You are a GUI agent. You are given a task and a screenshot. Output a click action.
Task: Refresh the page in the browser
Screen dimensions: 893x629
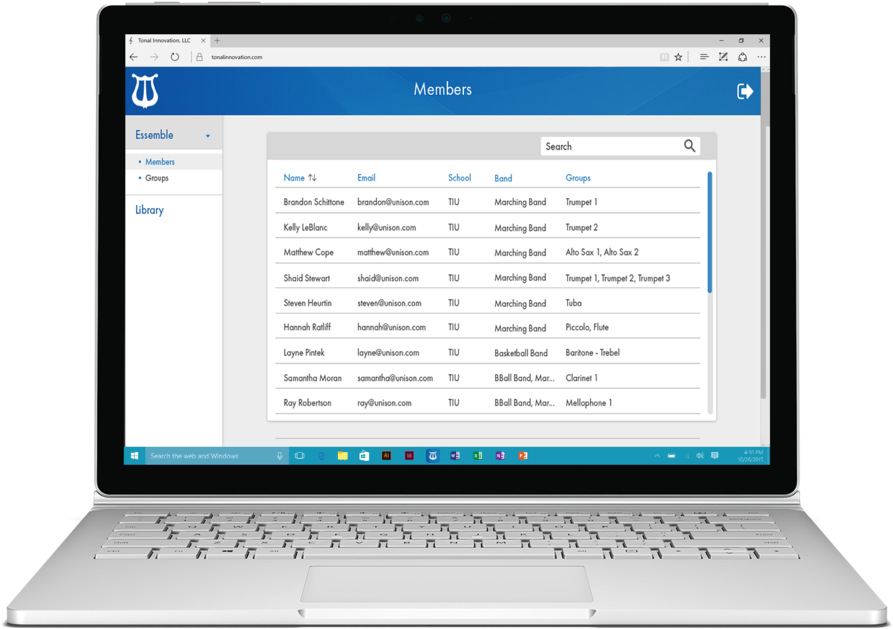pos(175,57)
